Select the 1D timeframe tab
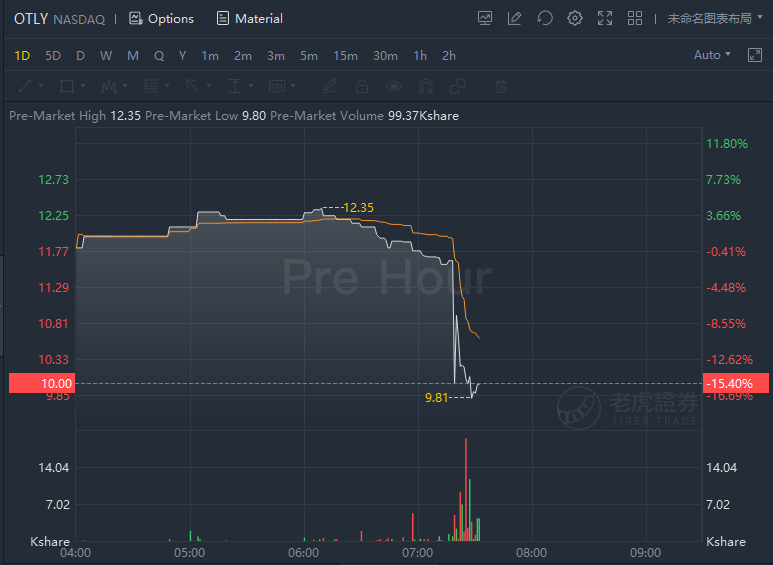This screenshot has height=565, width=773. 22,56
